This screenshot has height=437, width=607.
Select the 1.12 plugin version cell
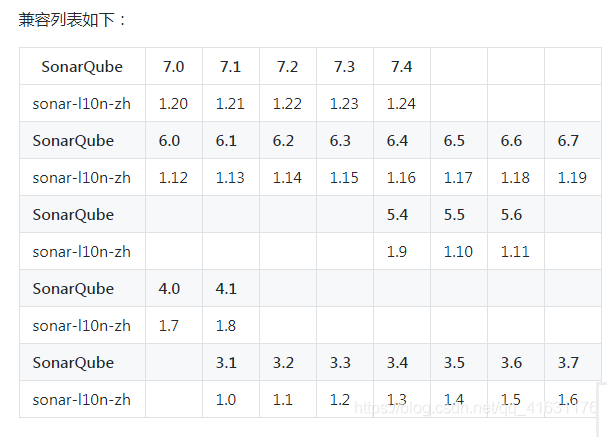173,178
